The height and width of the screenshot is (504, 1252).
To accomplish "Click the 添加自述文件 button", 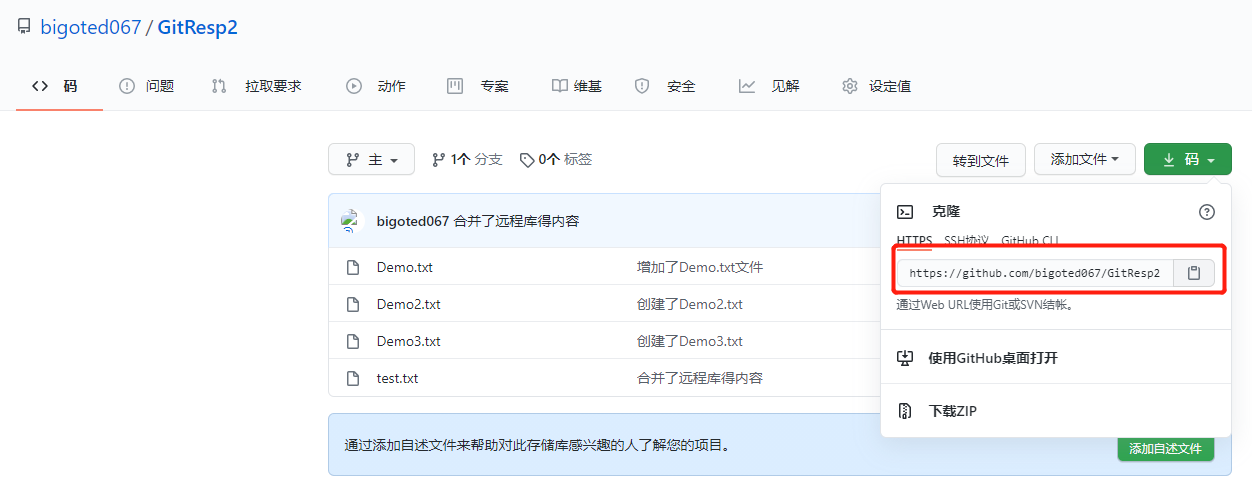I will tap(1166, 448).
